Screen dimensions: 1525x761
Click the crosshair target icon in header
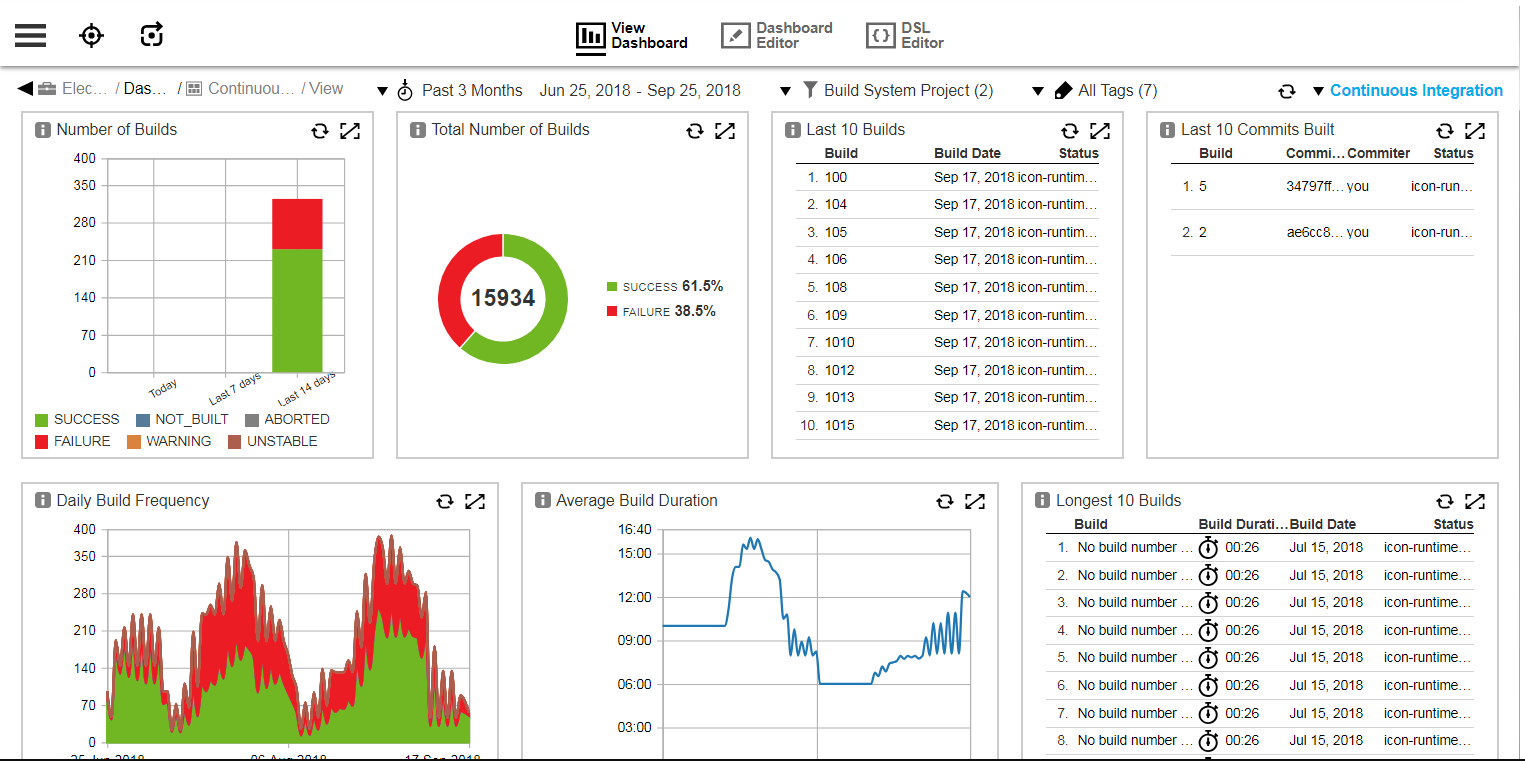[x=91, y=36]
